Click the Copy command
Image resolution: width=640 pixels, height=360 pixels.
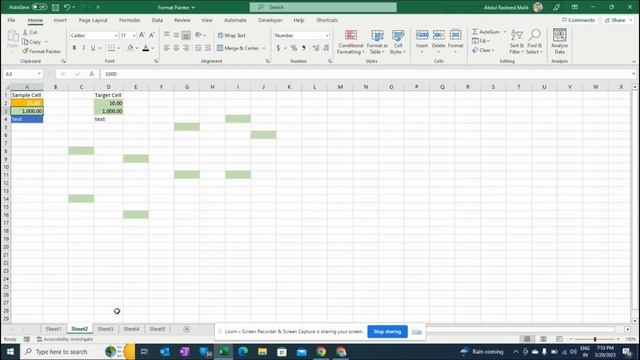32,42
